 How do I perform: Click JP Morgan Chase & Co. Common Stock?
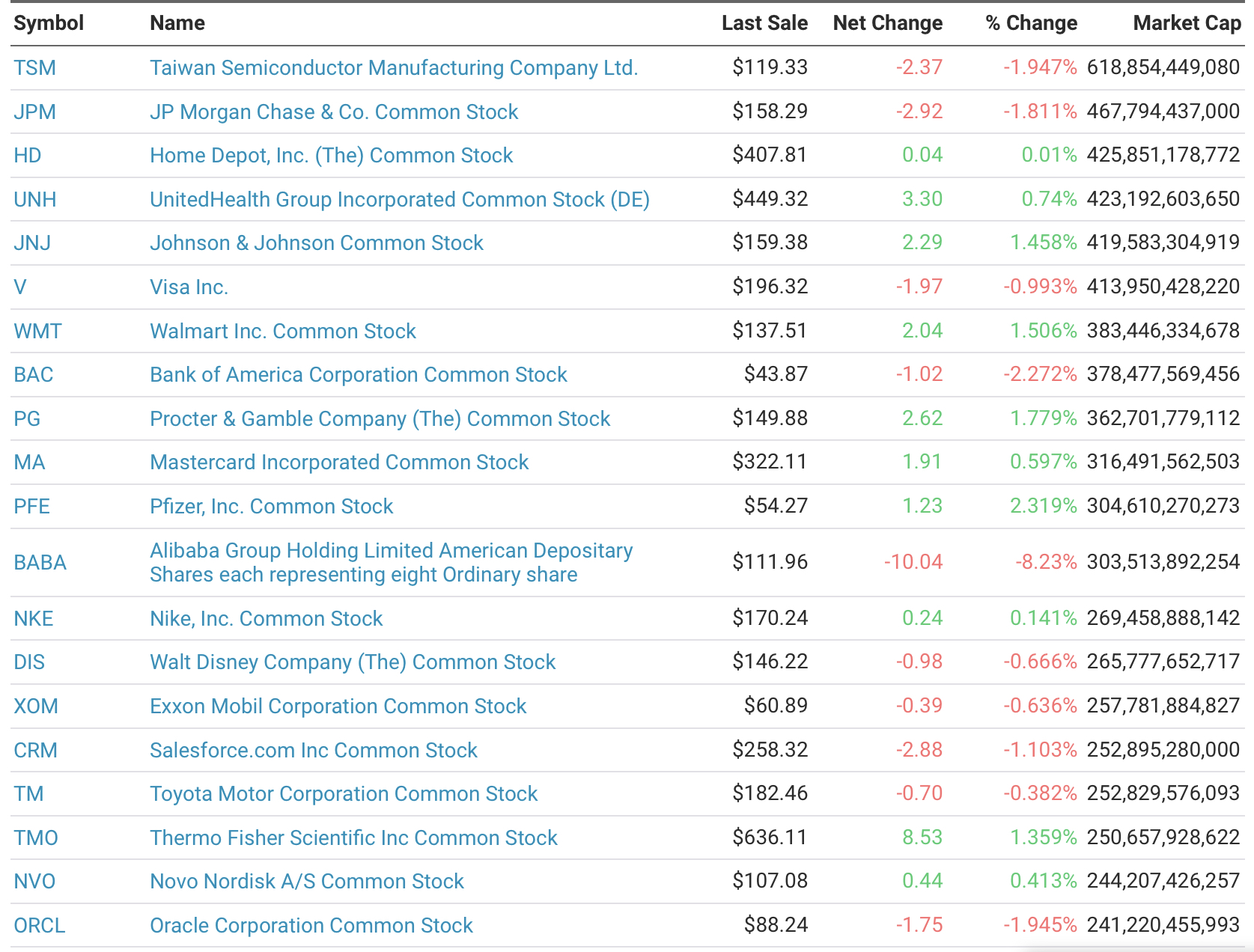(334, 112)
